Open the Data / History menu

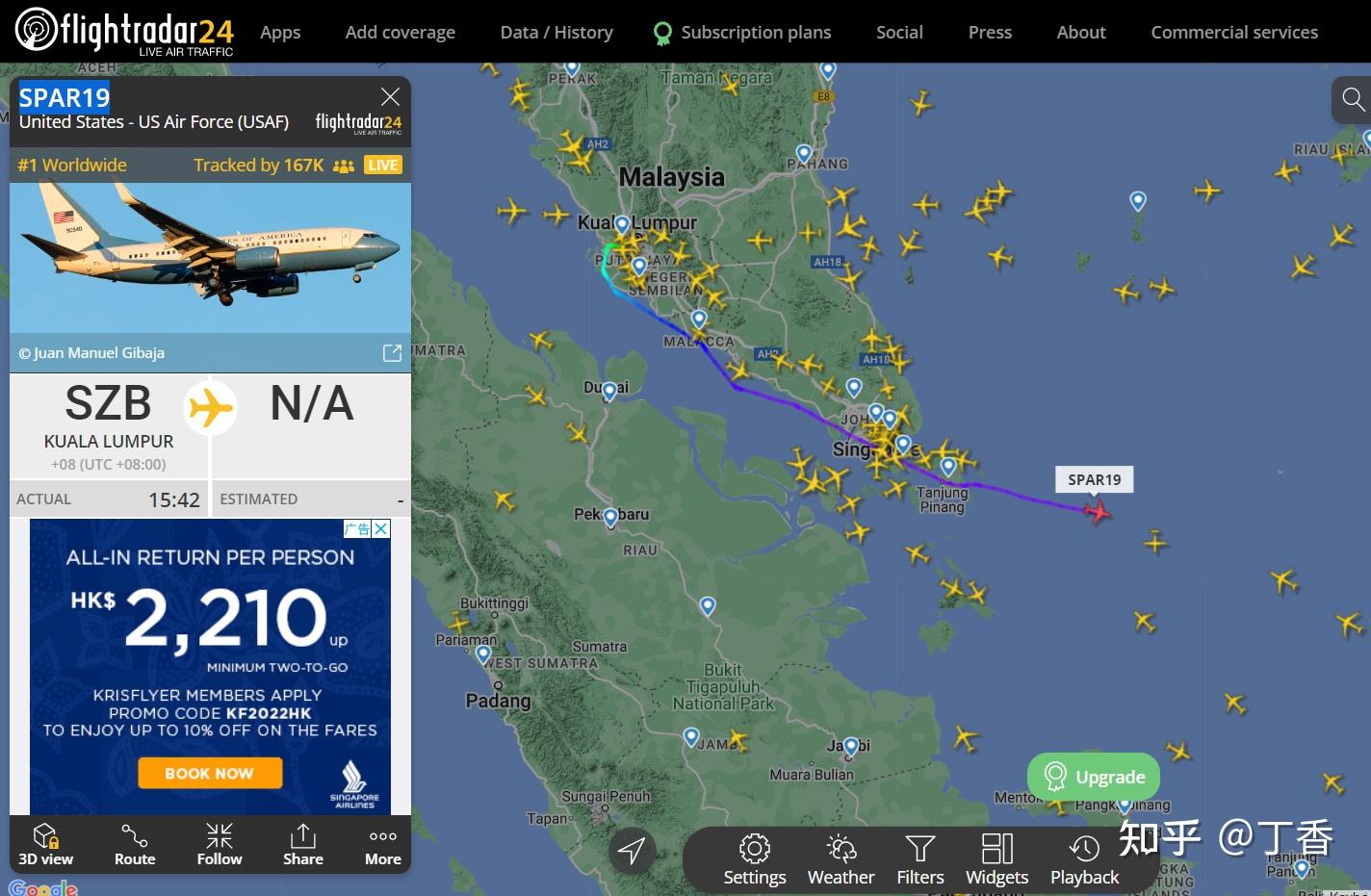556,32
